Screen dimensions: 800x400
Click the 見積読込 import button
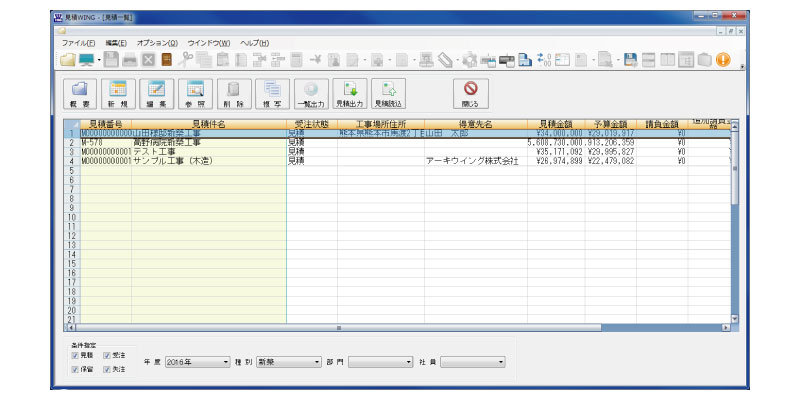click(388, 93)
